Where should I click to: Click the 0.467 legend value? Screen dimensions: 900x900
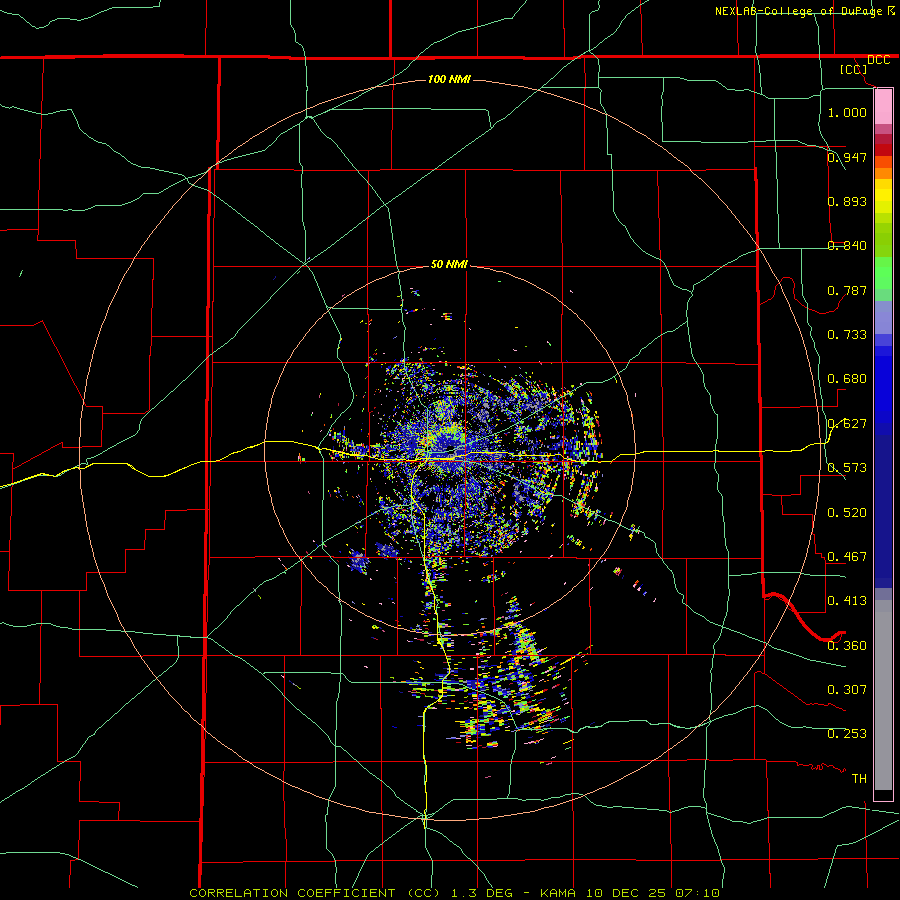click(847, 556)
